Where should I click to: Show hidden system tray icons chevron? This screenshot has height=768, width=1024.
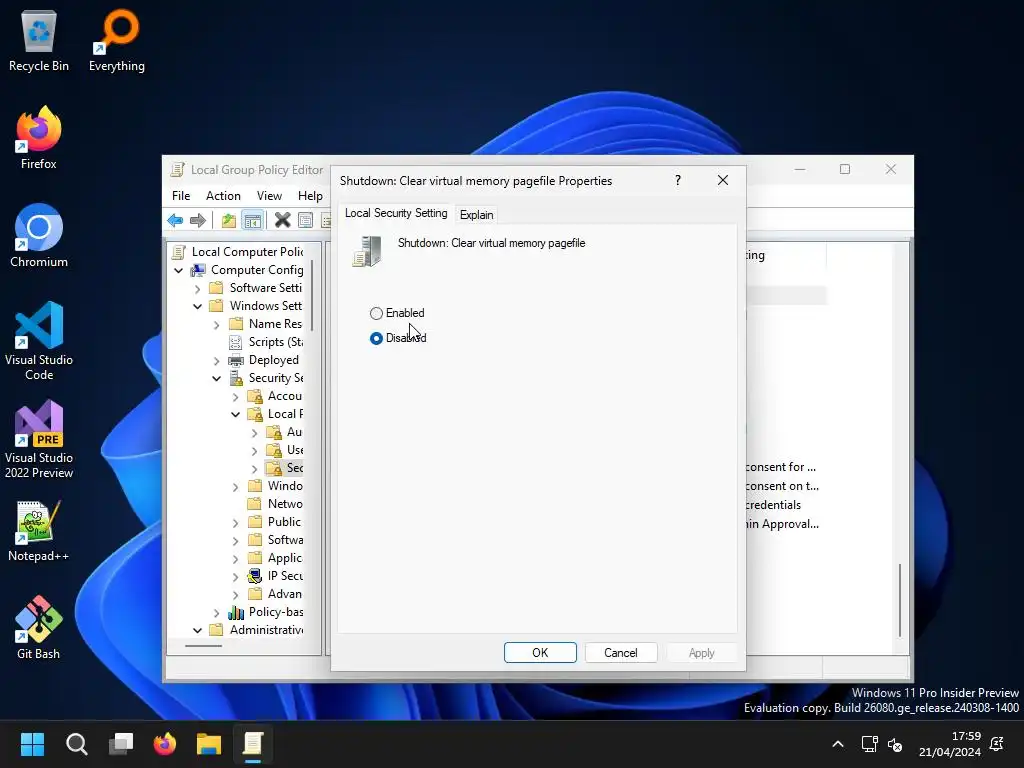click(x=838, y=744)
